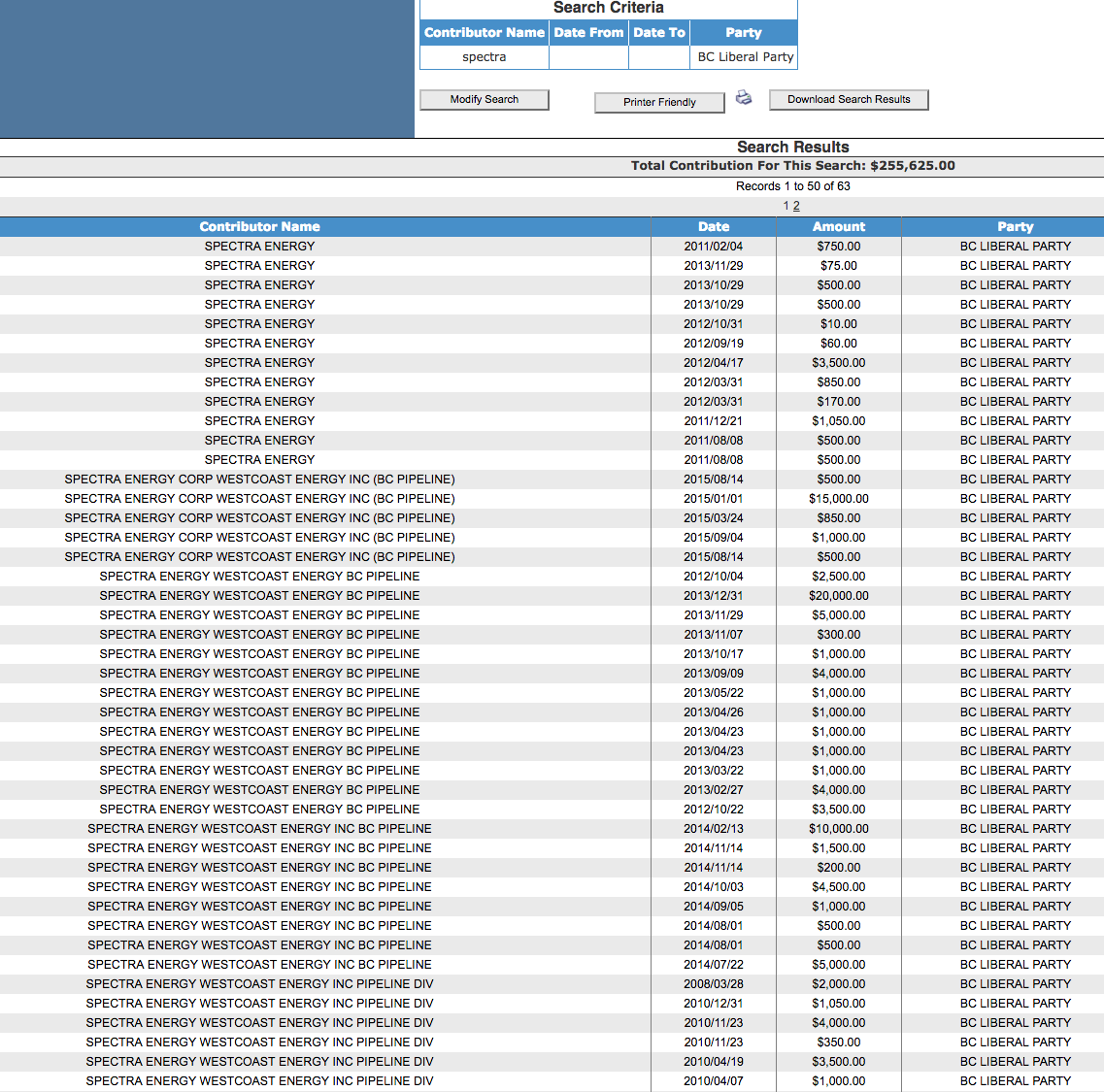The width and height of the screenshot is (1104, 1092).
Task: Select SPECTRA ENERGY name in 2011/02/04 row
Action: click(x=259, y=247)
